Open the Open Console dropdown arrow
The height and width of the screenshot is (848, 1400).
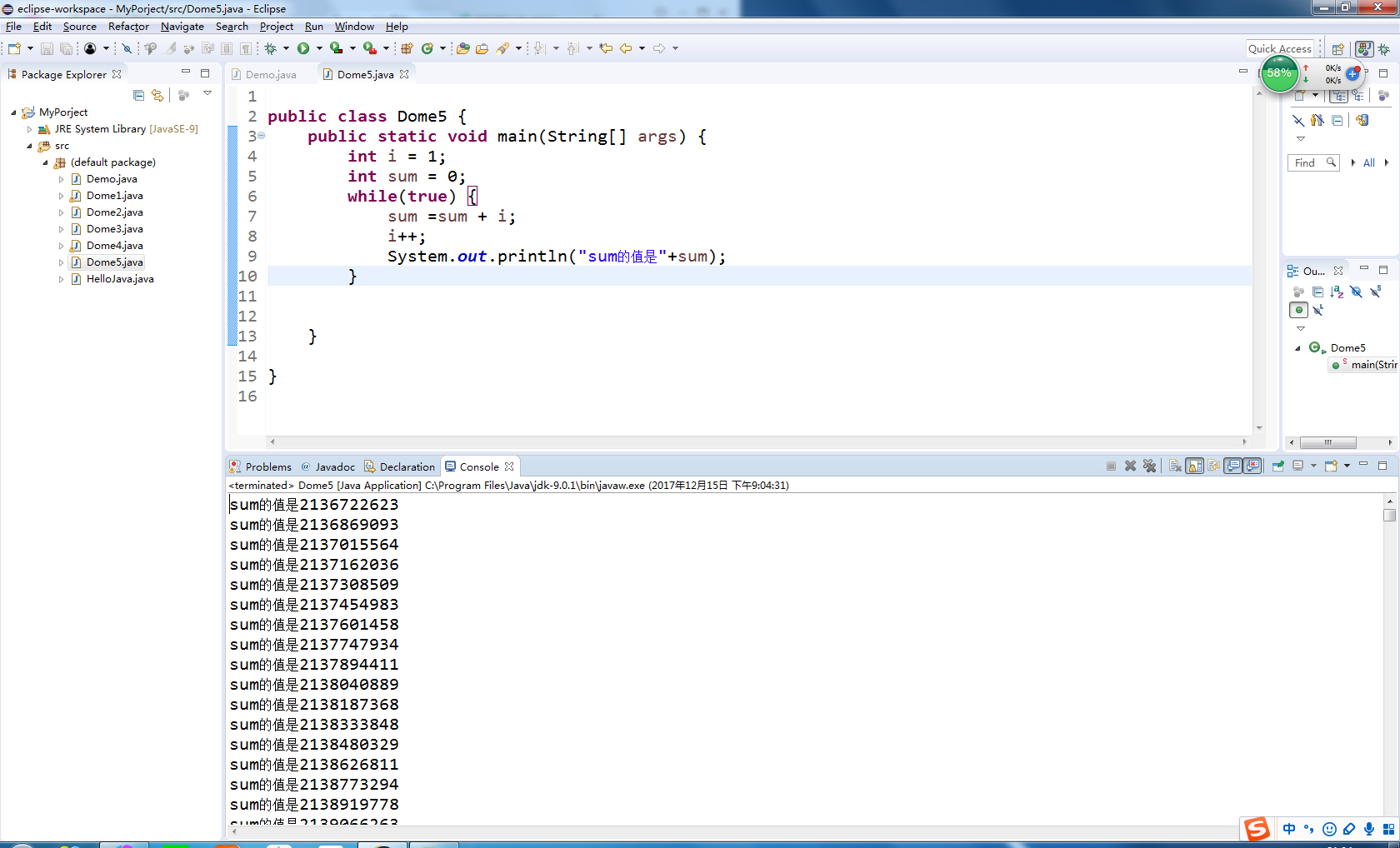tap(1347, 466)
